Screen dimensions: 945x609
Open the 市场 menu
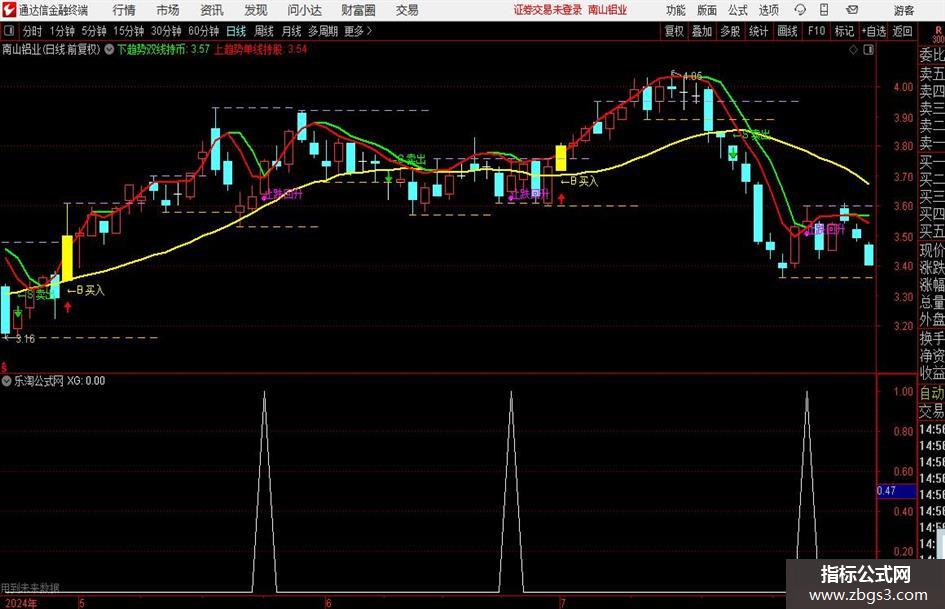tap(168, 10)
